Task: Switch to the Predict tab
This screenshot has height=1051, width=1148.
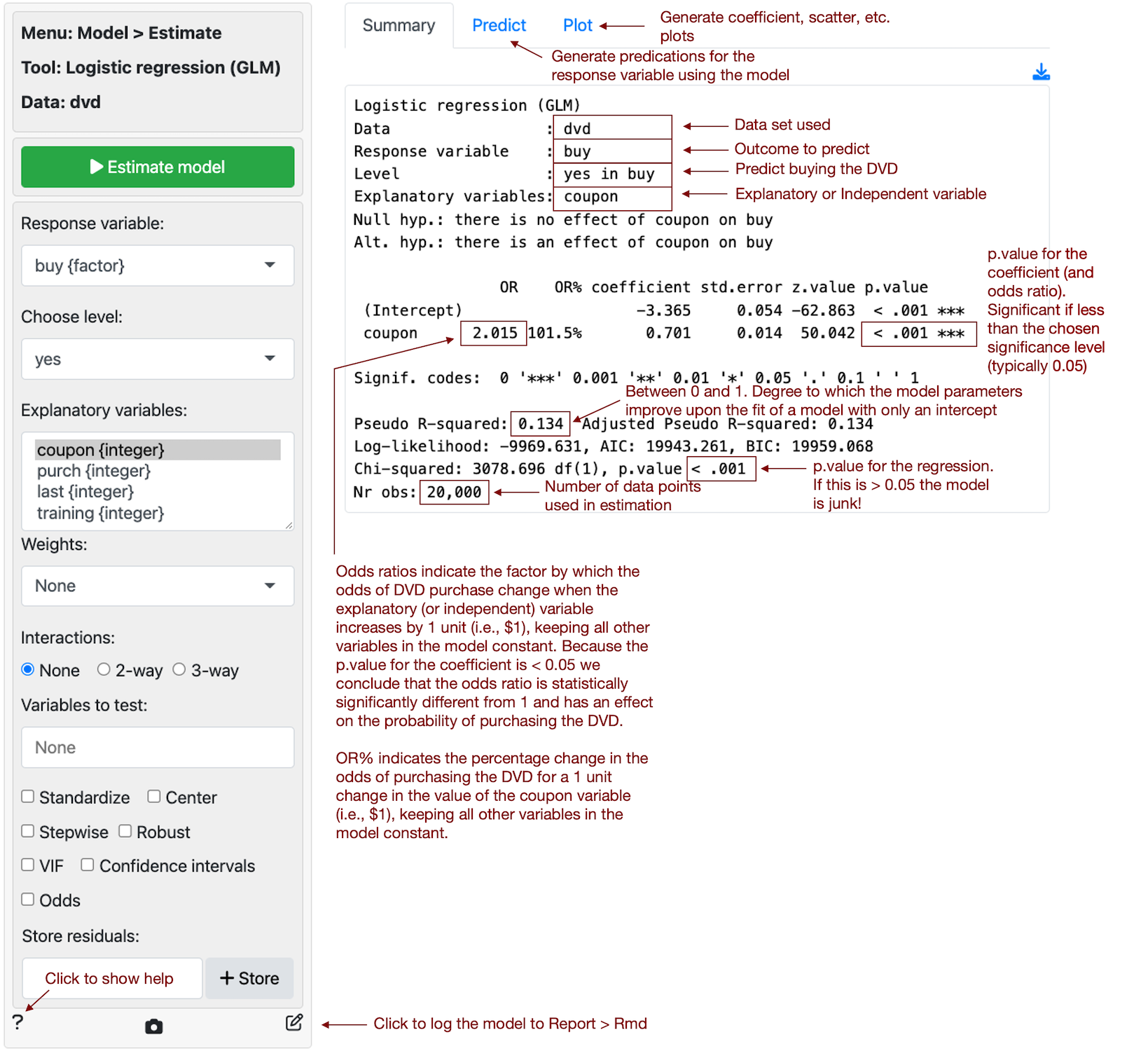Action: pyautogui.click(x=499, y=26)
